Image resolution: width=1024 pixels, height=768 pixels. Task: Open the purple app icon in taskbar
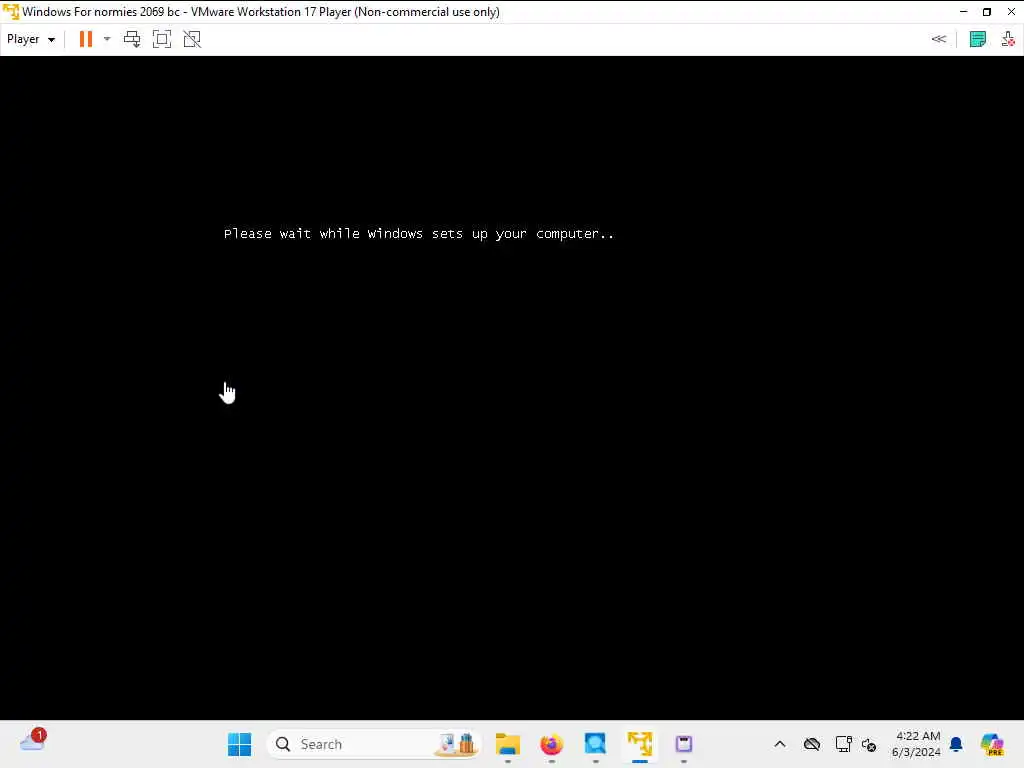[684, 744]
